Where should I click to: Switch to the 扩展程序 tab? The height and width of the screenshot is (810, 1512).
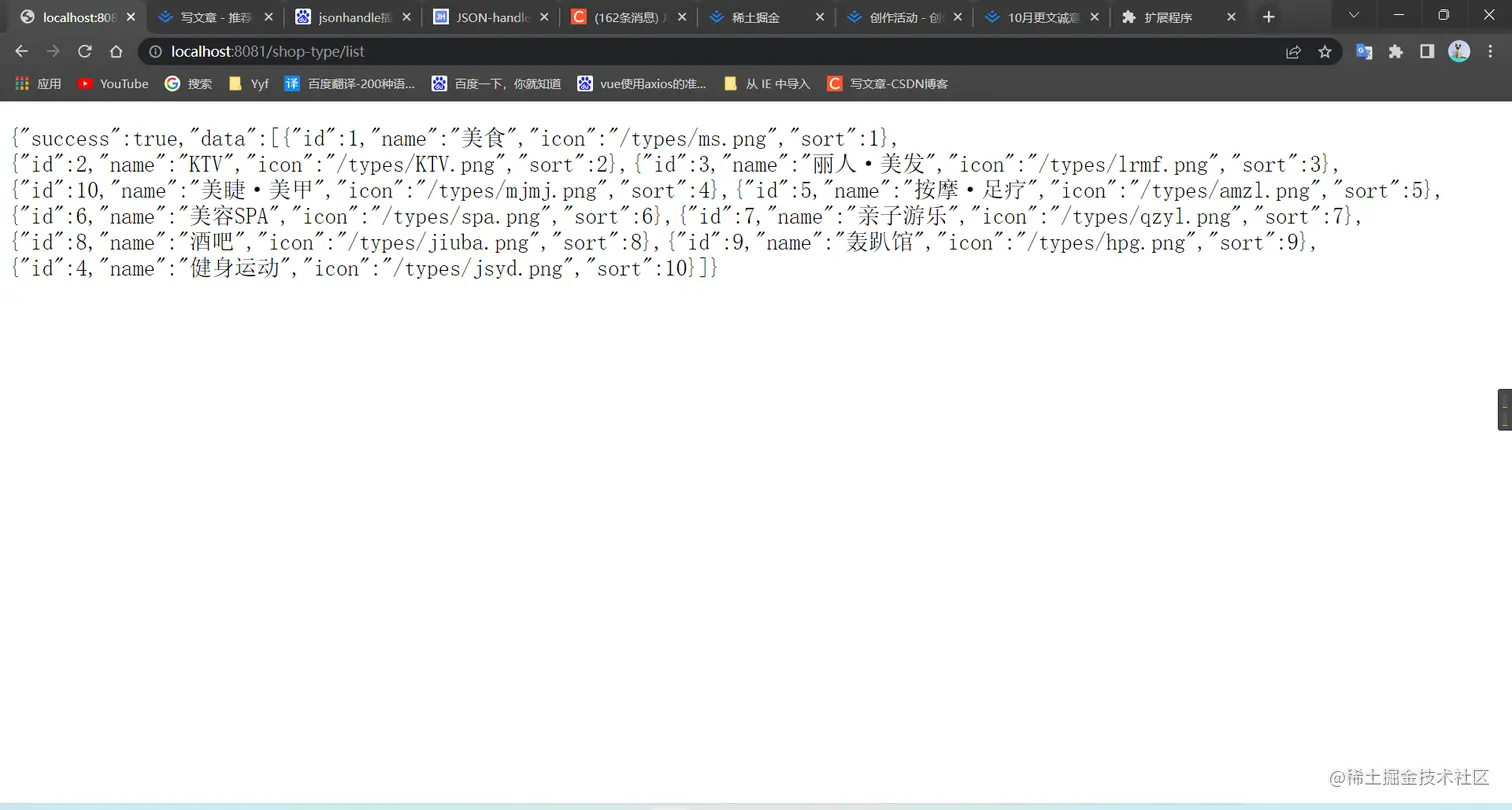[x=1179, y=17]
